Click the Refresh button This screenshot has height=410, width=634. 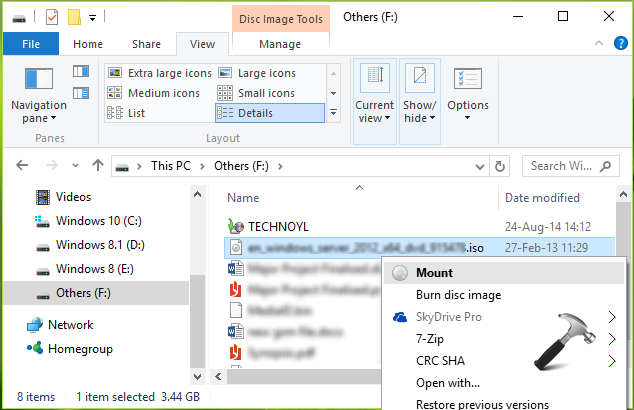point(500,166)
